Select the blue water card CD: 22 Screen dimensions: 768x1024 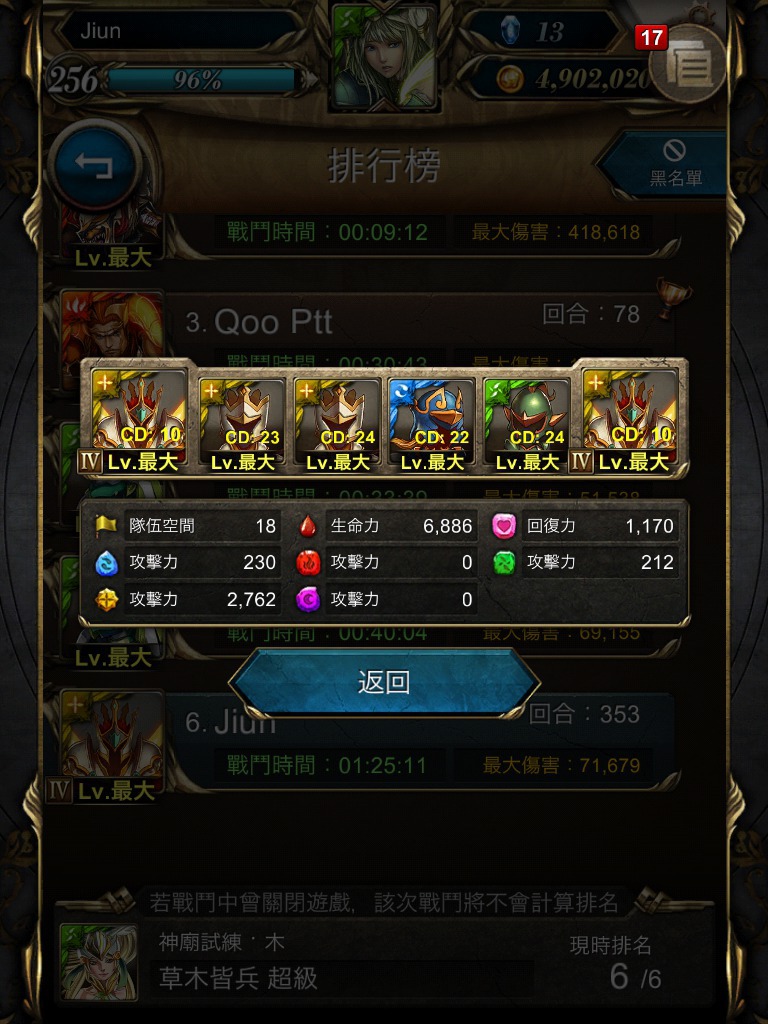click(432, 425)
